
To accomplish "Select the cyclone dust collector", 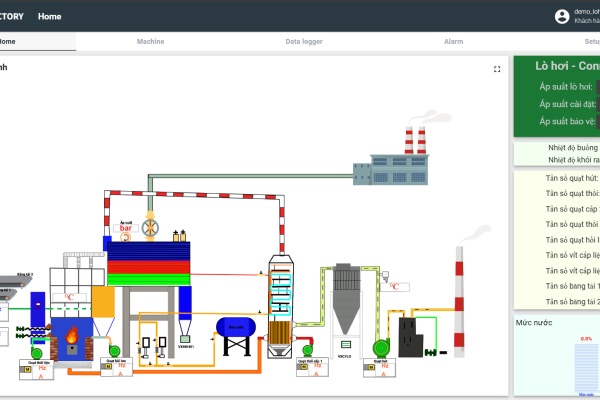I will click(345, 300).
